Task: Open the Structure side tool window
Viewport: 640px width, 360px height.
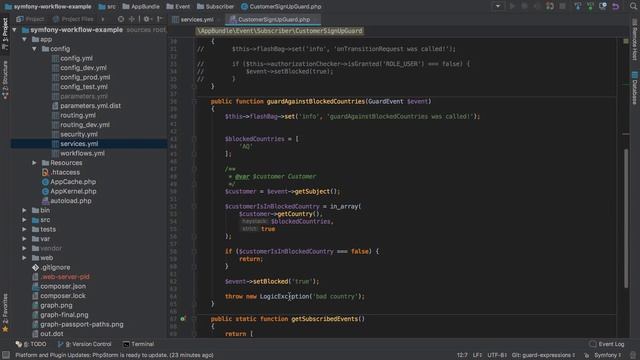Action: [5, 80]
